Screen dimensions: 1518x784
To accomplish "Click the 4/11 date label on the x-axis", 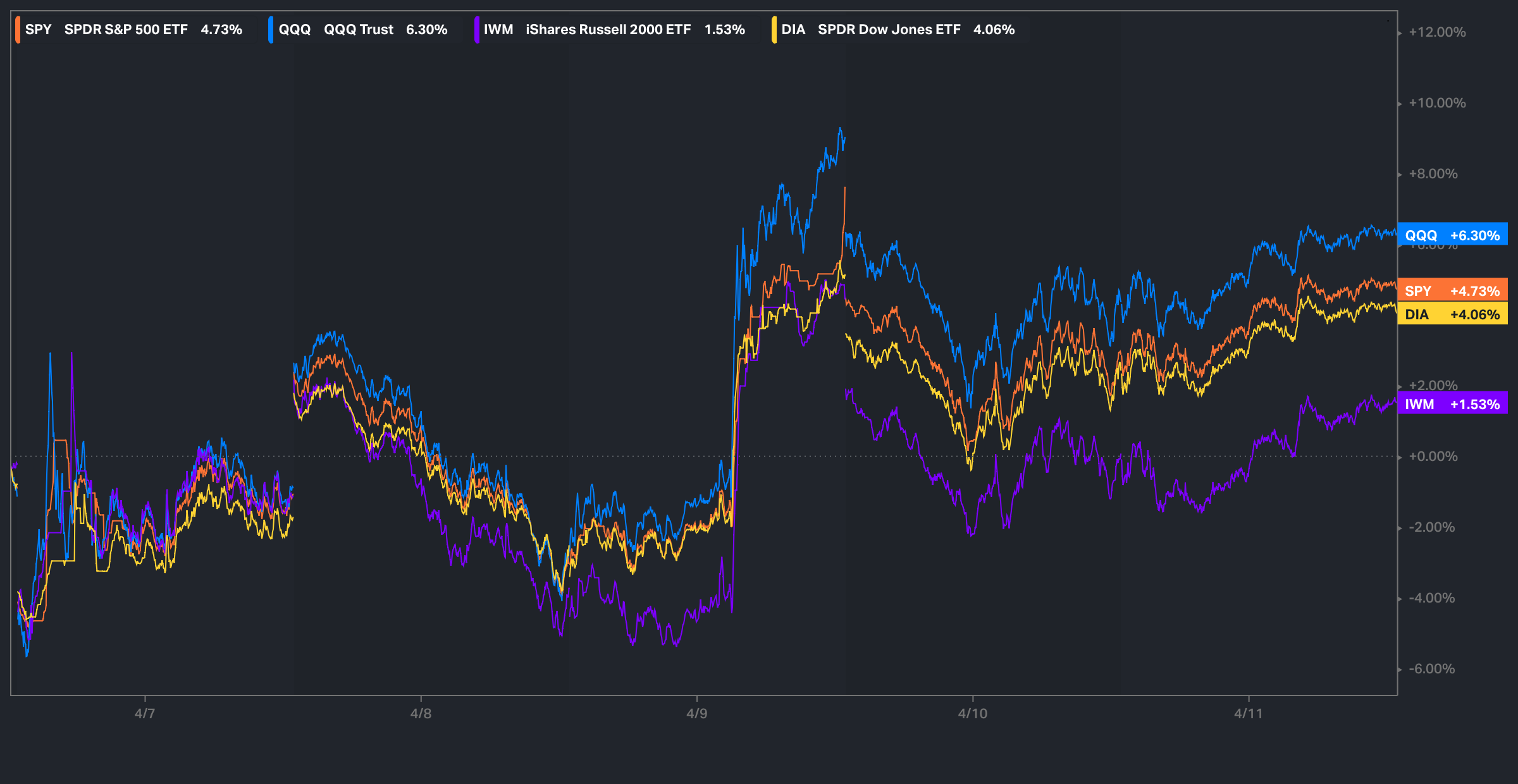I will point(1248,713).
